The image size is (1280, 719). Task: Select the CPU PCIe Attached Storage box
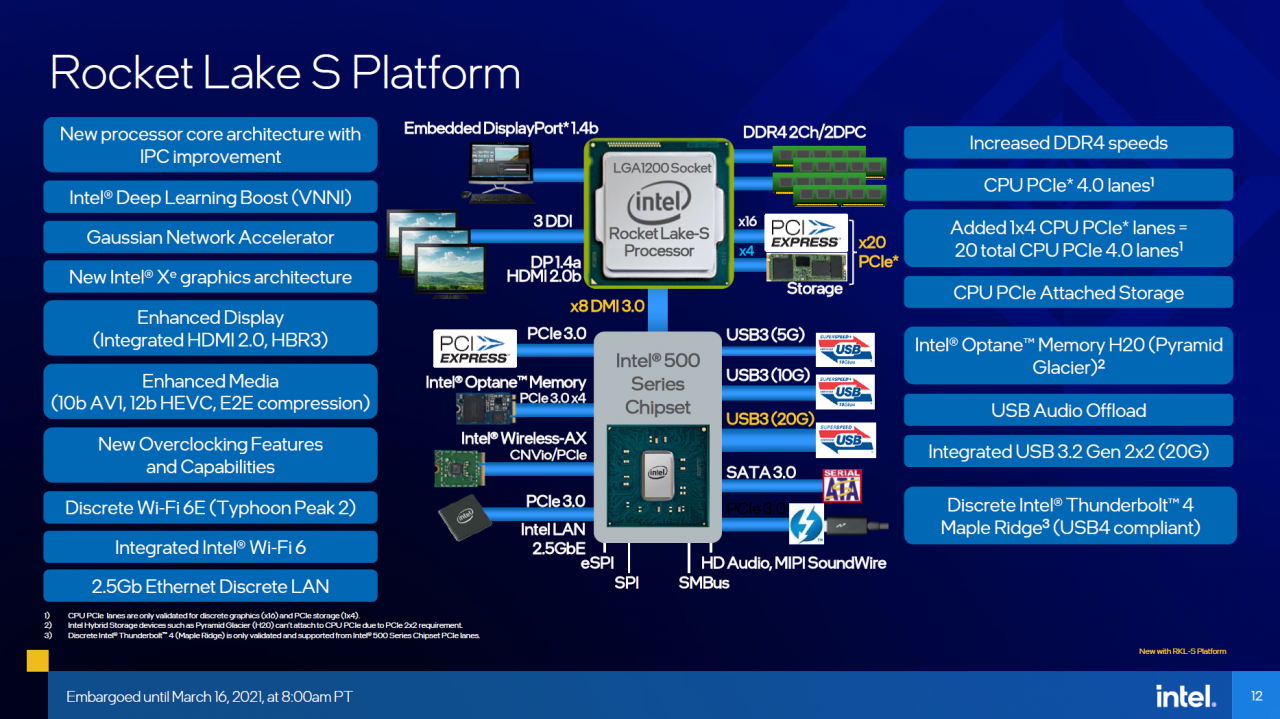(1068, 293)
